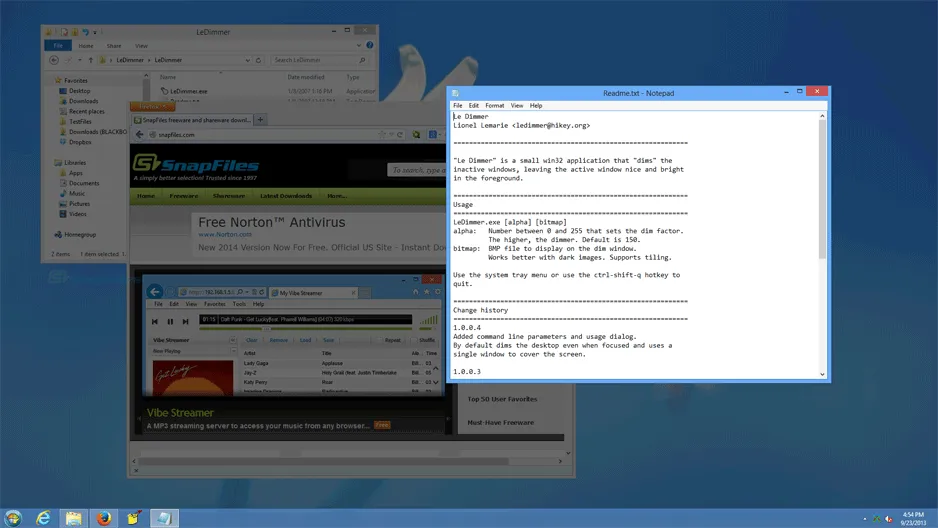Viewport: 938px width, 528px height.
Task: Open Must-Have Freeware link
Action: 501,422
